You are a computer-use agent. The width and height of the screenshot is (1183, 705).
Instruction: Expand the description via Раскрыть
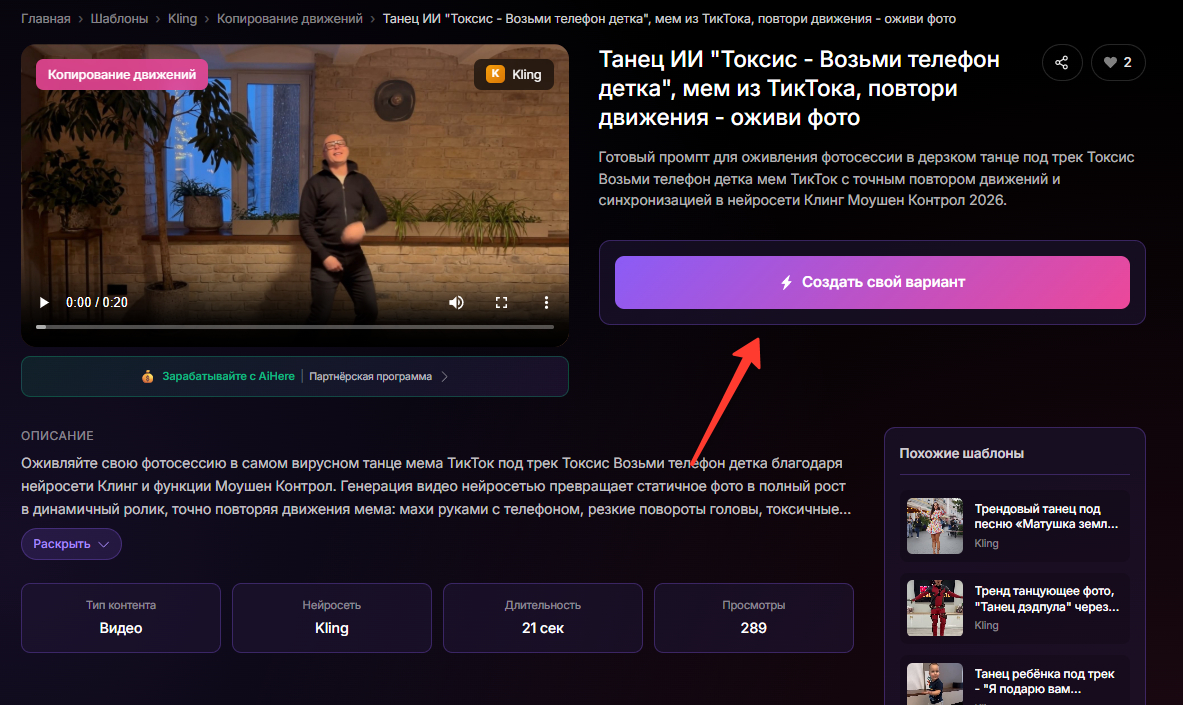tap(70, 543)
